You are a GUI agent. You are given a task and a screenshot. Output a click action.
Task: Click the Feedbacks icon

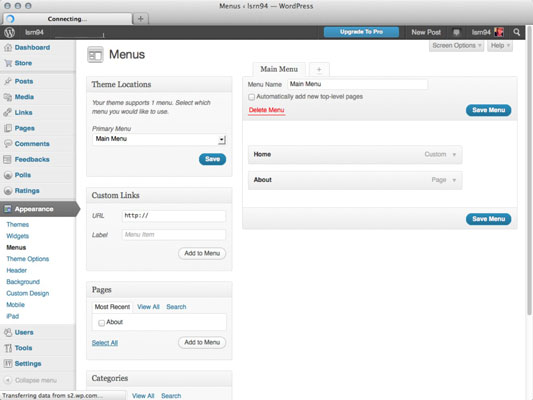(x=8, y=159)
